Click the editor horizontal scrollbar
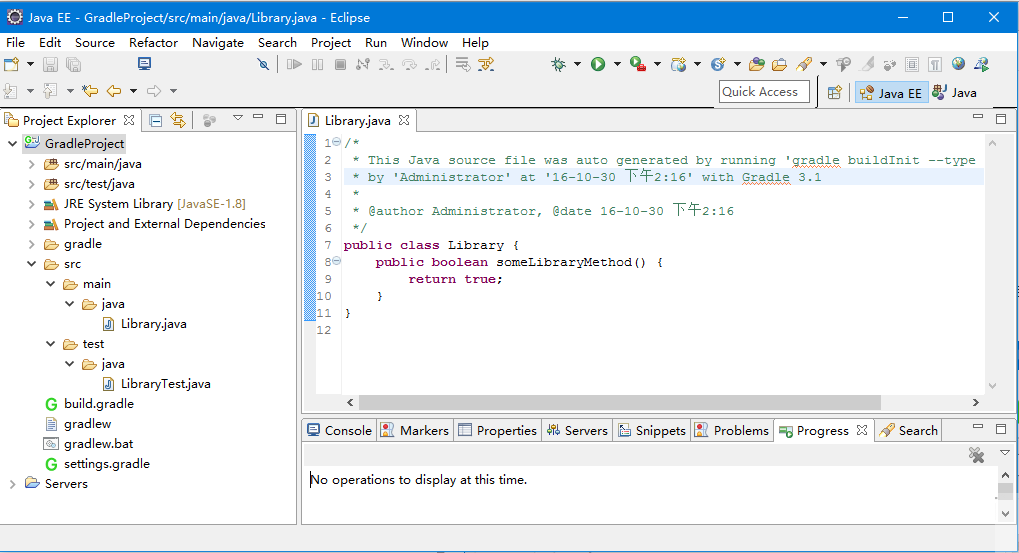The height and width of the screenshot is (553, 1019). pyautogui.click(x=619, y=403)
